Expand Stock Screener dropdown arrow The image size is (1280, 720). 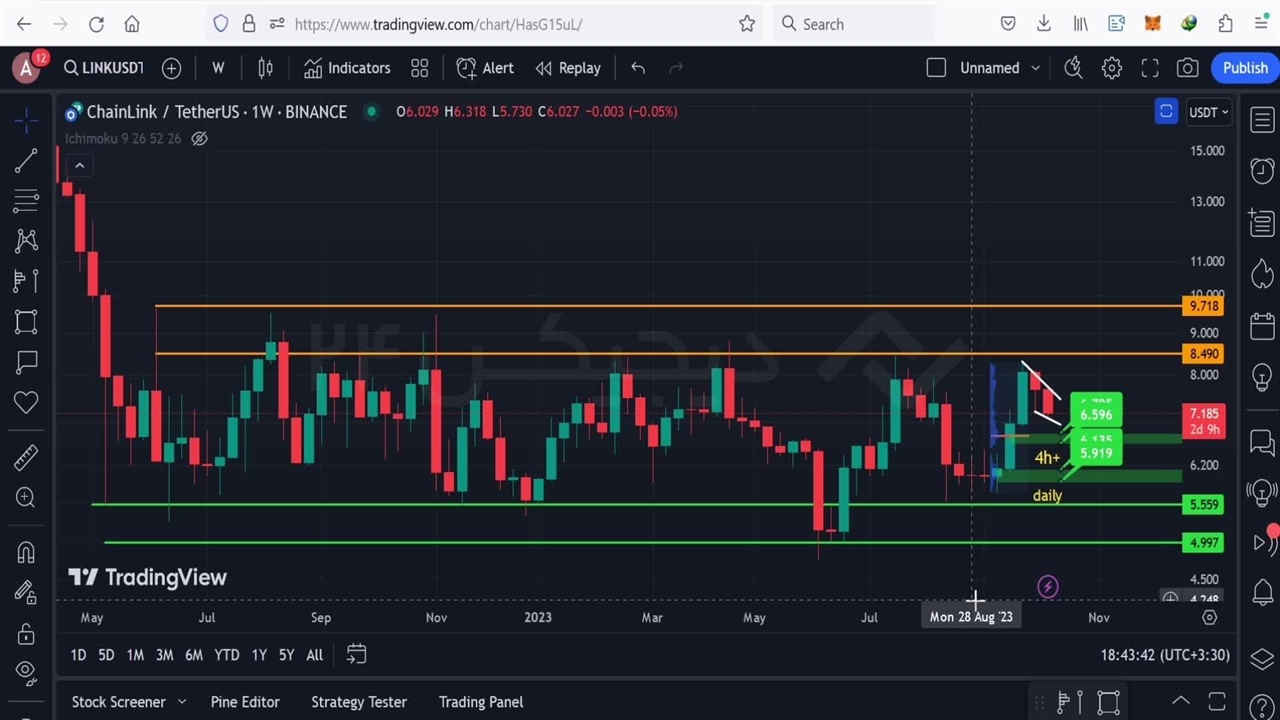click(181, 702)
